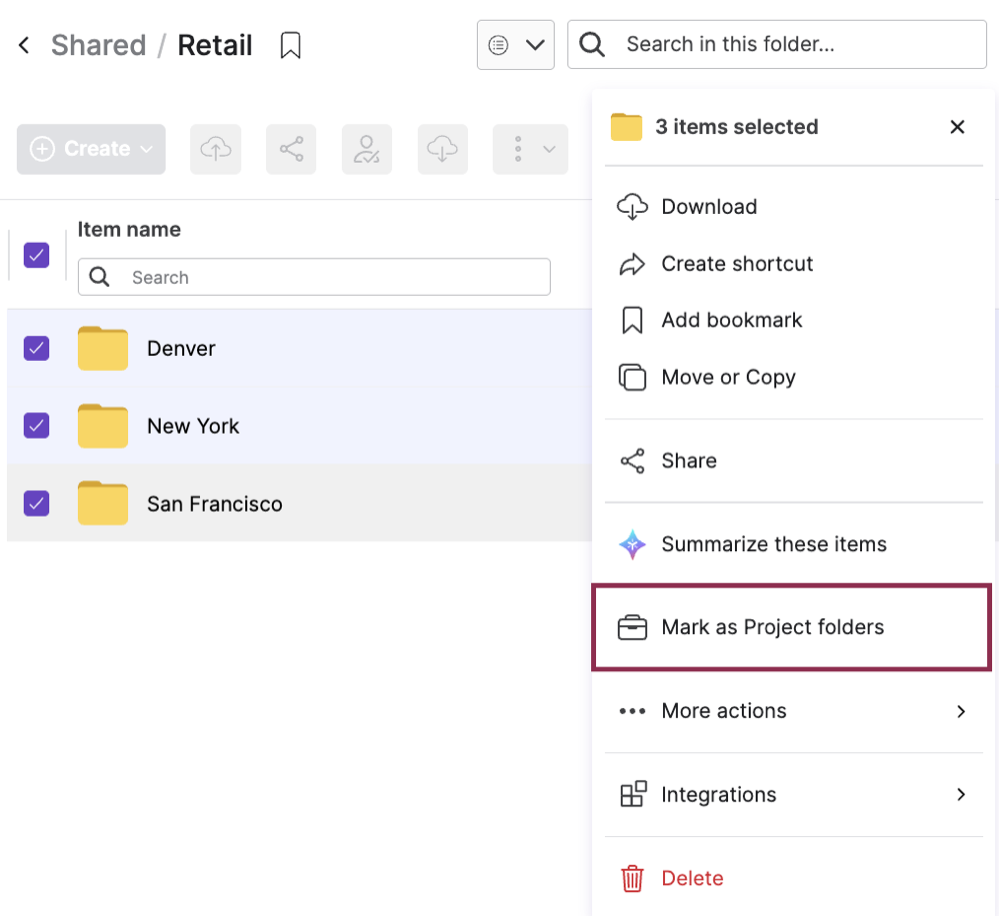Click the Search in this folder field
Viewport: 999px width, 916px height.
pyautogui.click(x=790, y=45)
